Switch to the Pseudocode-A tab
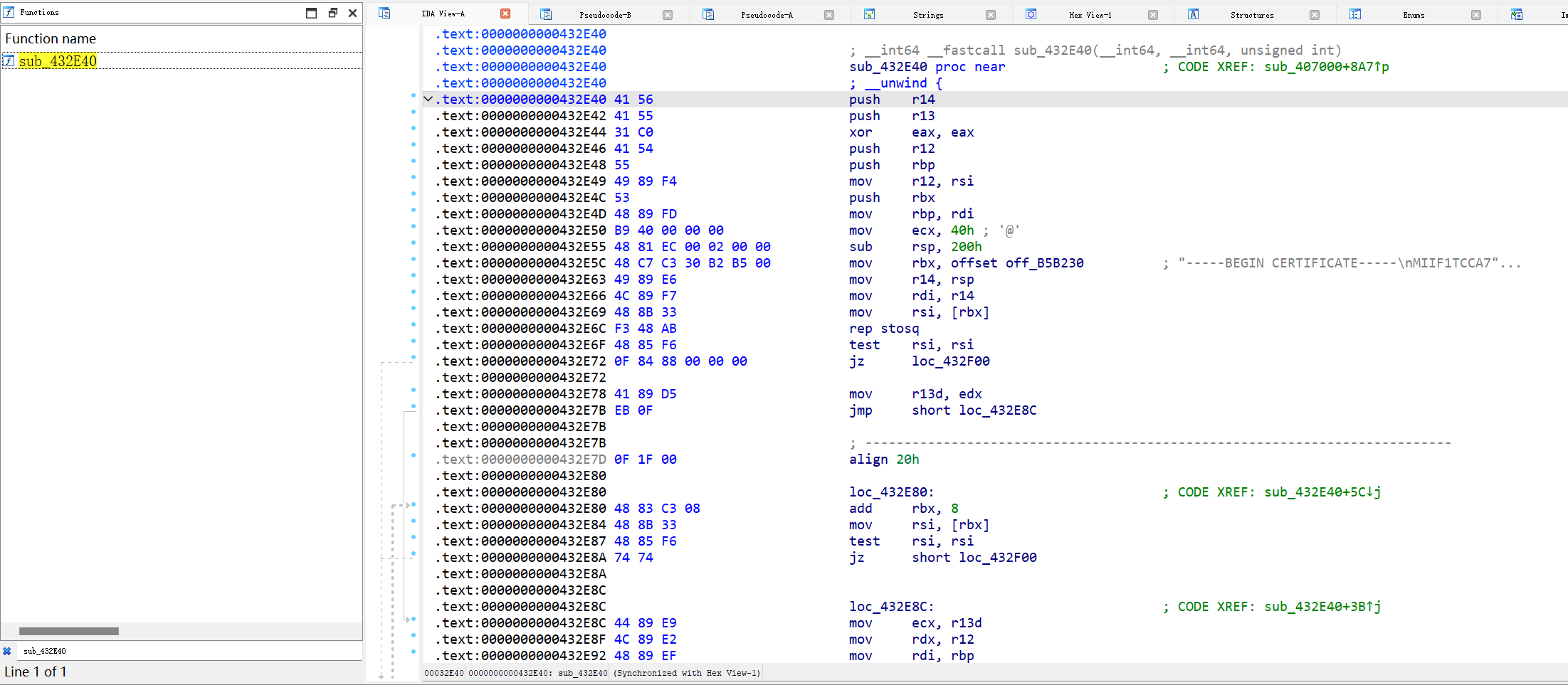Image resolution: width=1568 pixels, height=685 pixels. 767,15
